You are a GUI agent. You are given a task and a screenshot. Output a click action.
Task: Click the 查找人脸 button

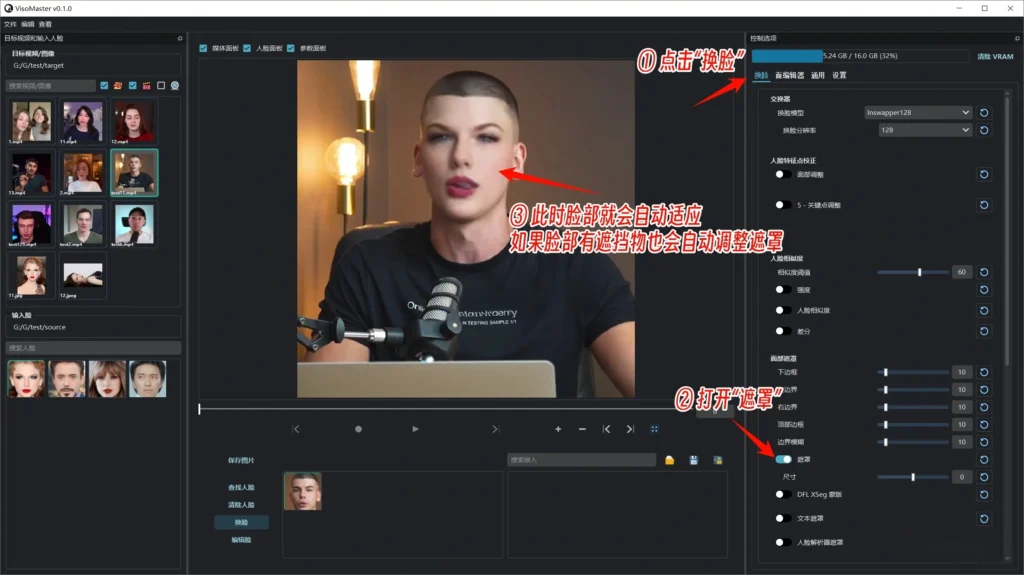[241, 487]
